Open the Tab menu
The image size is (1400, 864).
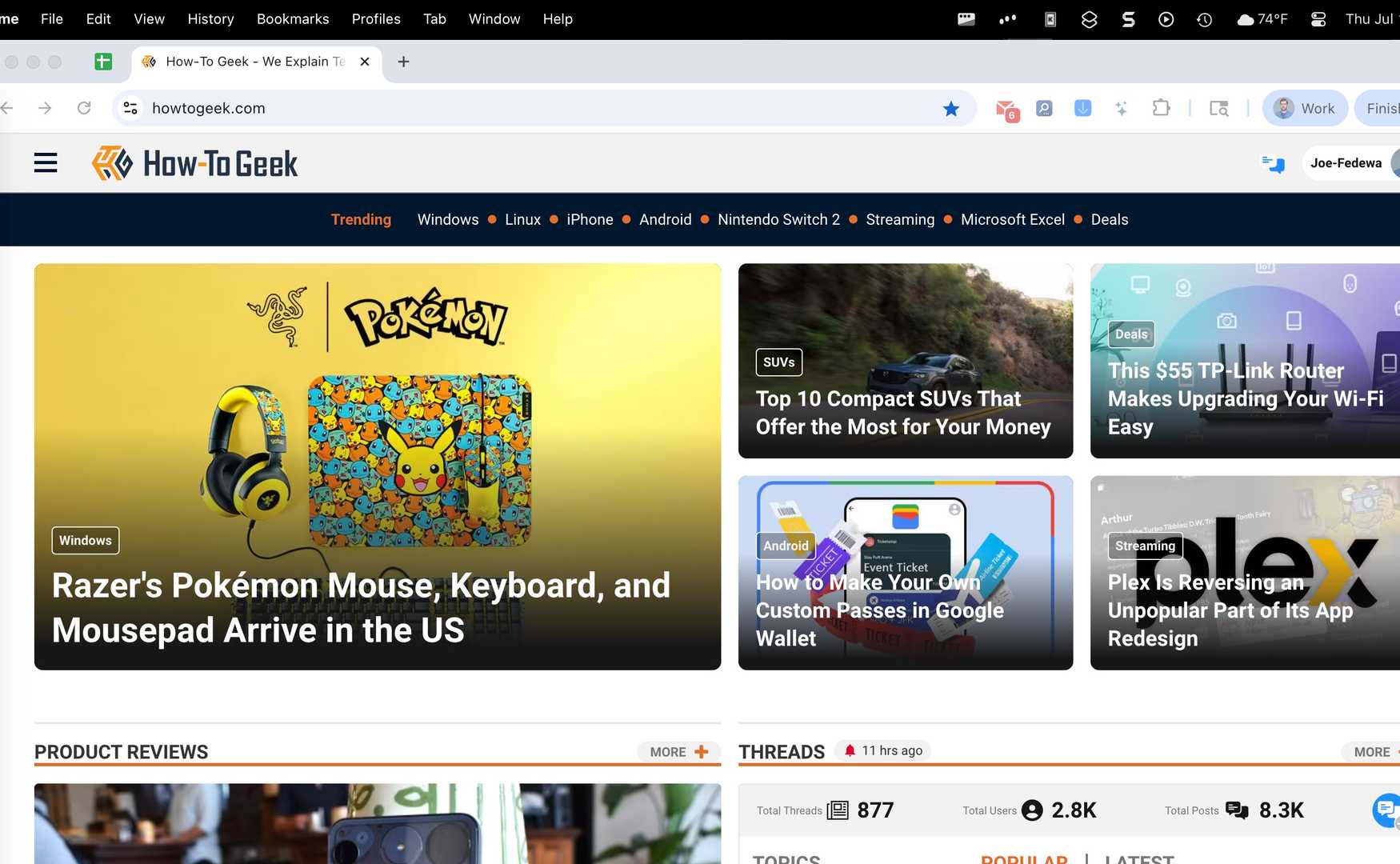(434, 19)
